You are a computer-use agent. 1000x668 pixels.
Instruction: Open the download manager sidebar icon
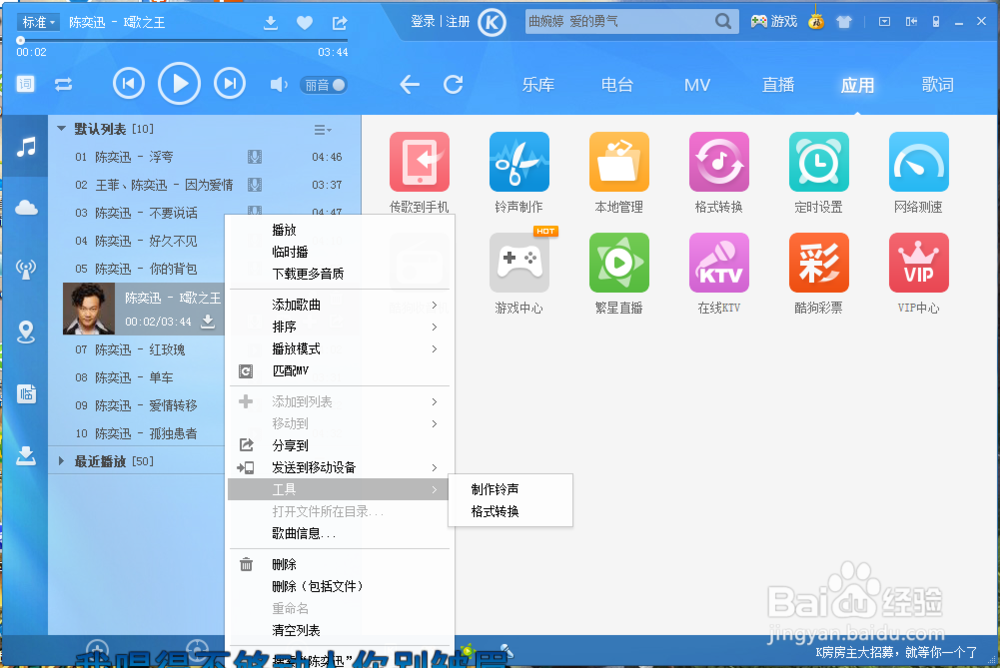tap(26, 456)
